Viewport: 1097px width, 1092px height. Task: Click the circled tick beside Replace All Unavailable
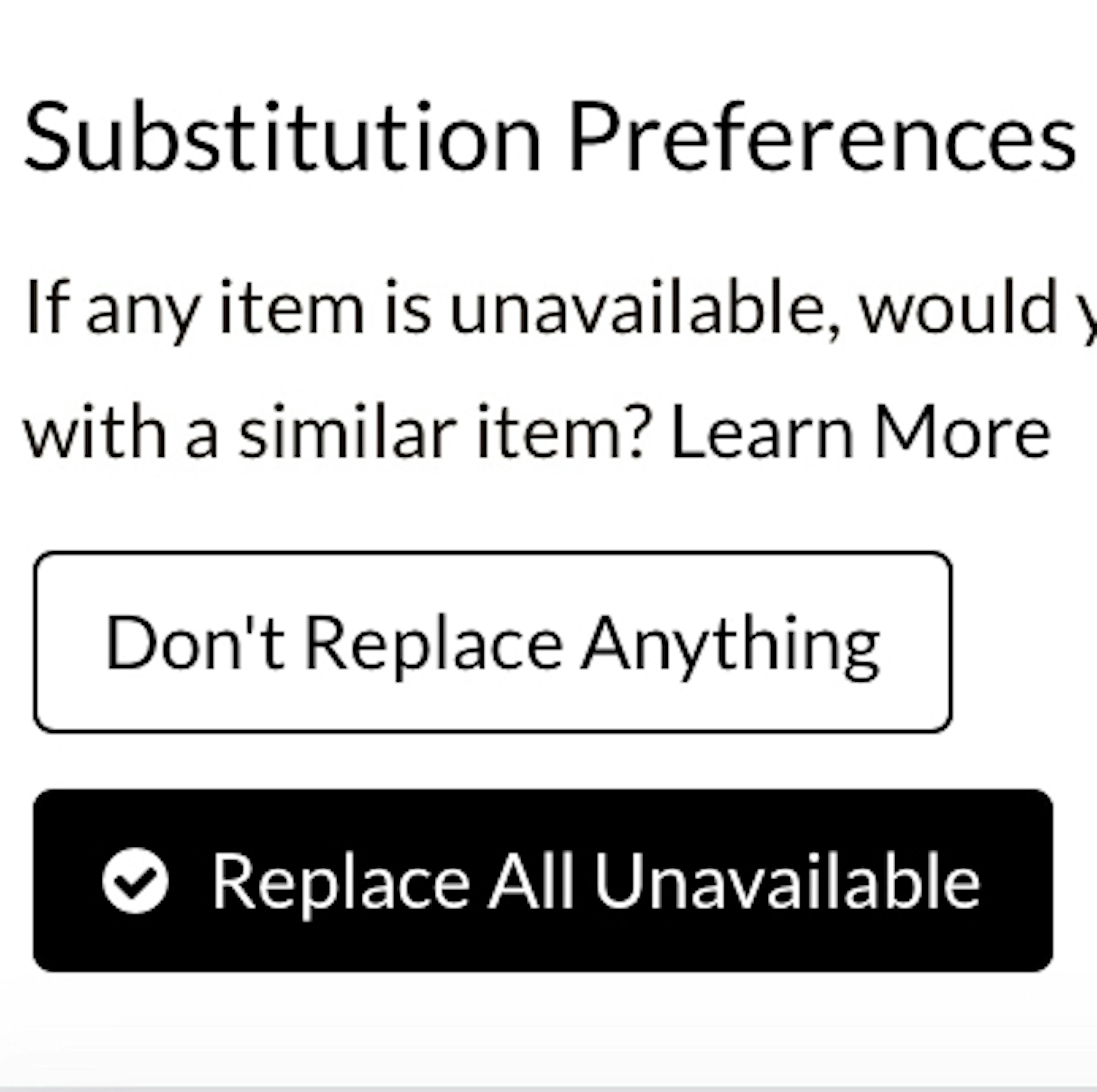pos(135,880)
